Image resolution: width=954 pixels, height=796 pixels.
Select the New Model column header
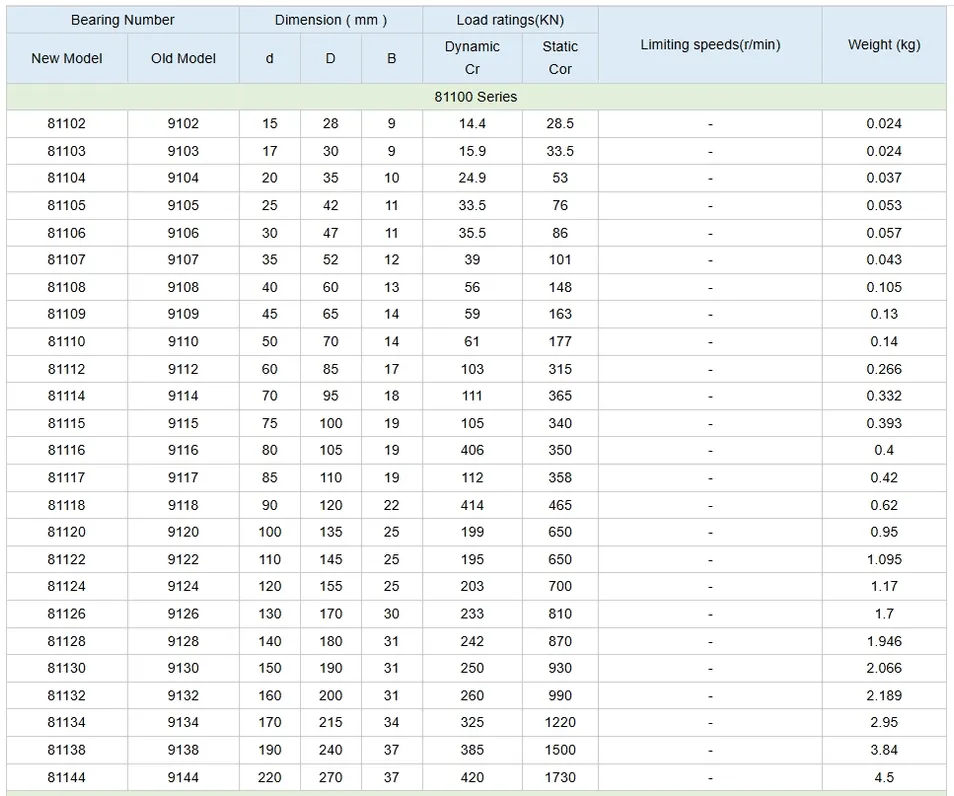coord(67,58)
